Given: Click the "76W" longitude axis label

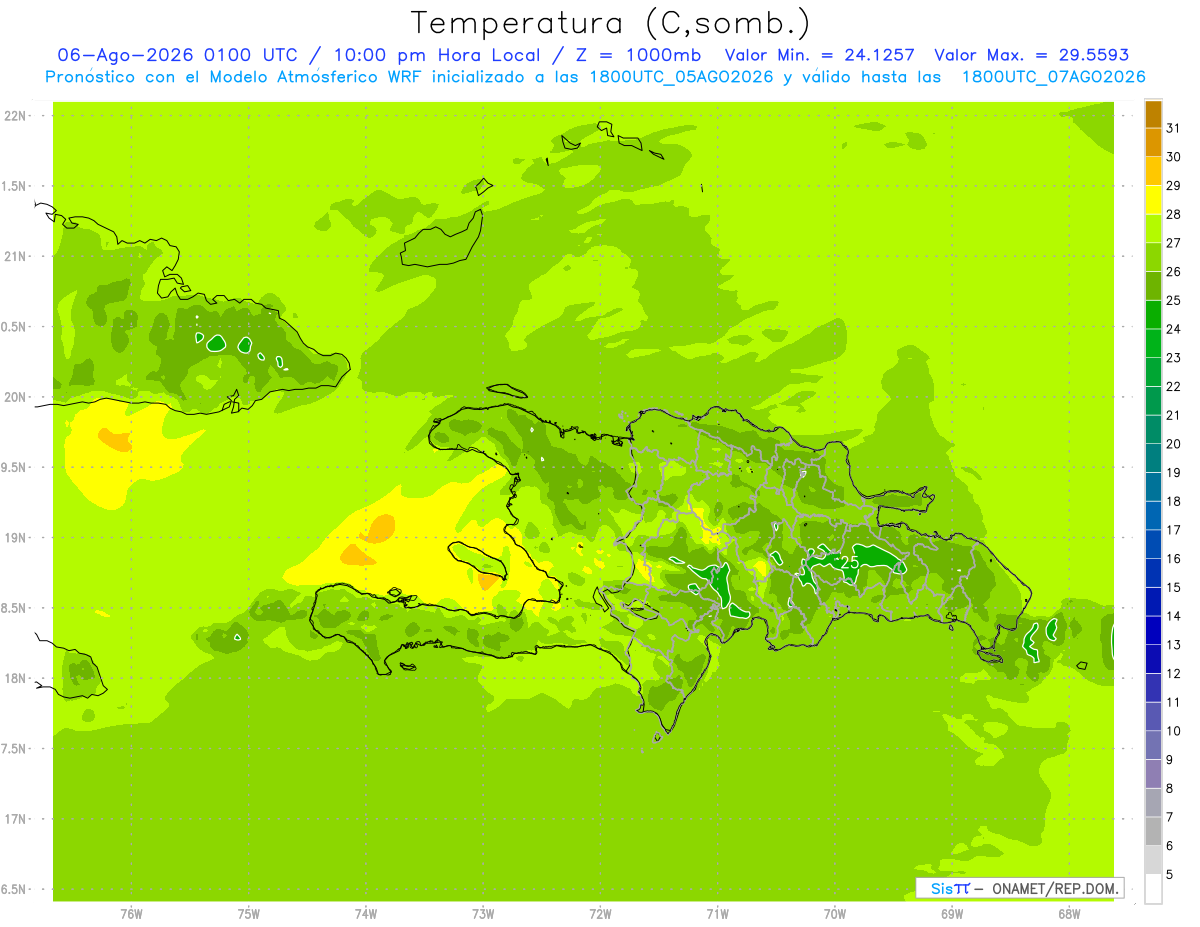Looking at the screenshot, I should pos(131,914).
